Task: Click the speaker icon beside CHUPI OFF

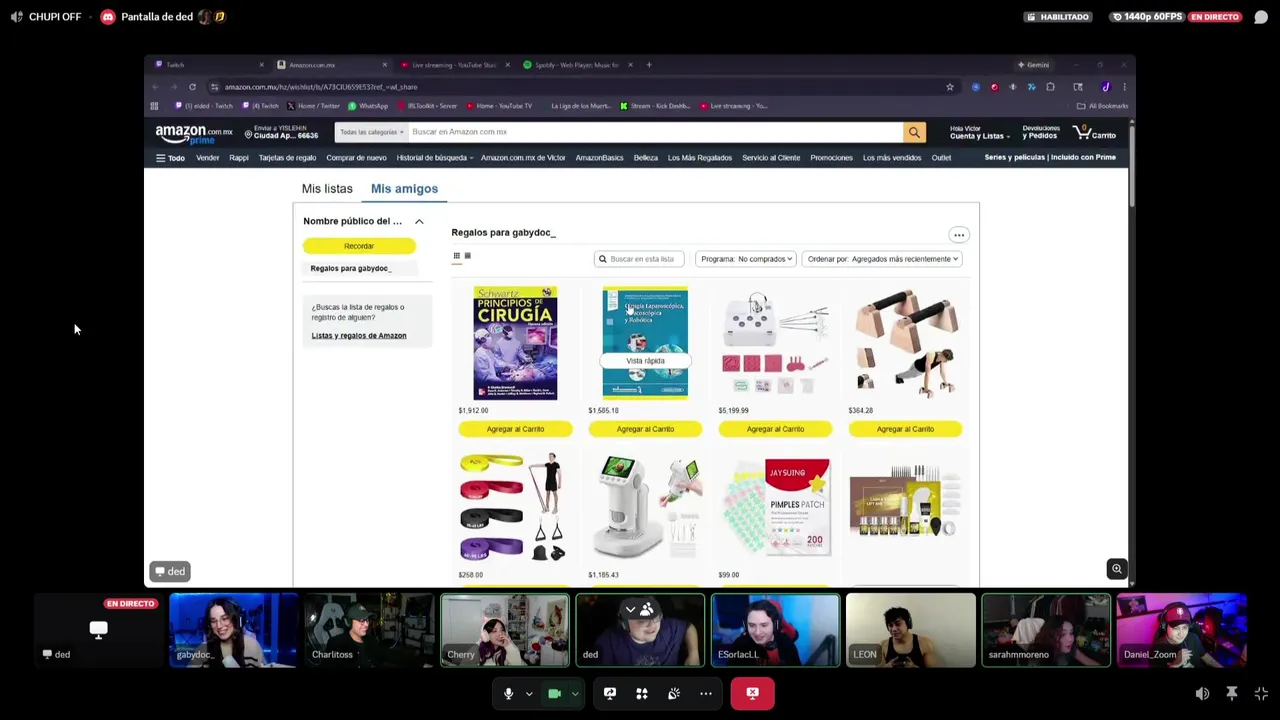Action: (x=16, y=17)
